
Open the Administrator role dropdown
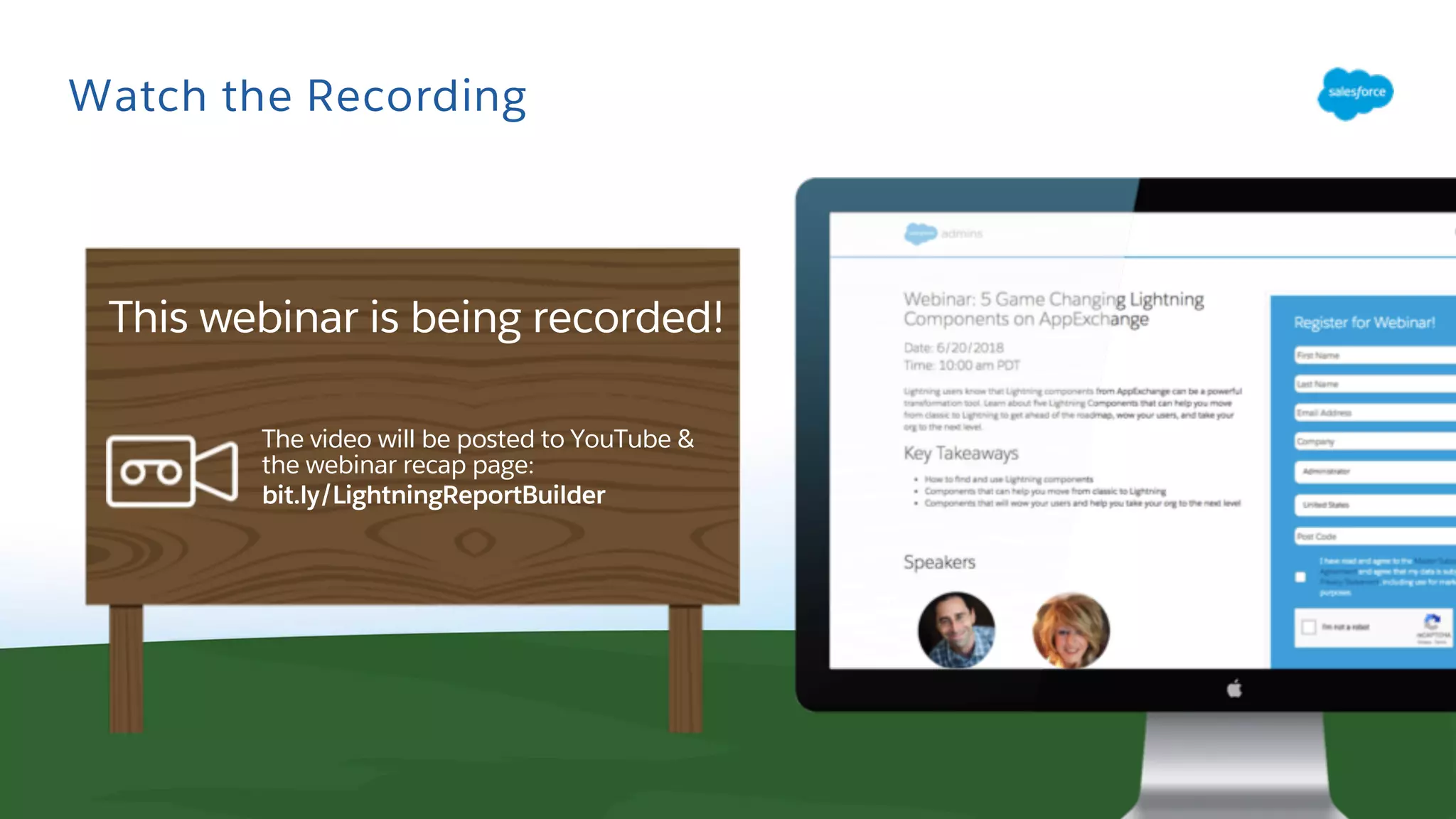[x=1375, y=471]
